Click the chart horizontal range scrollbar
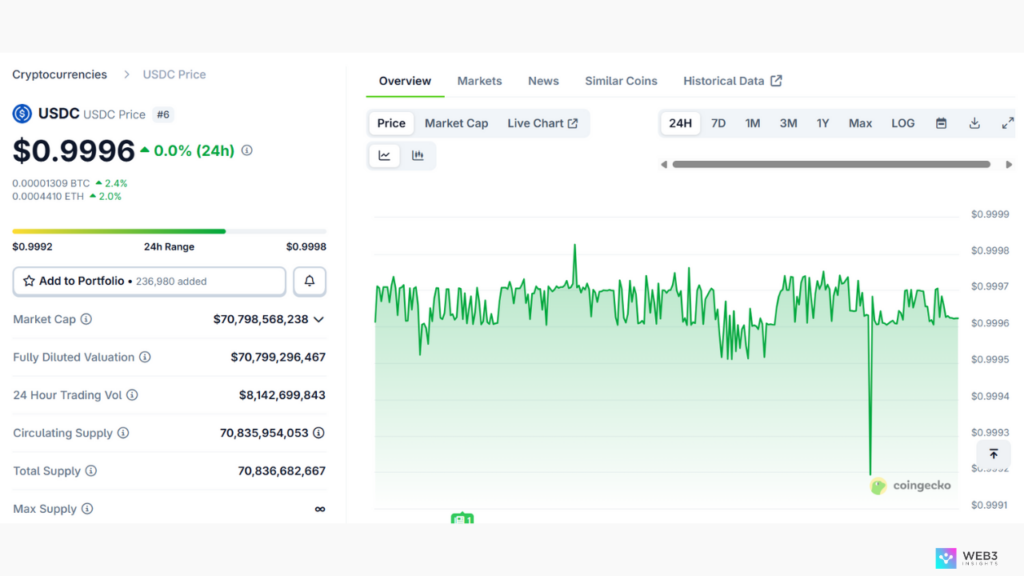Image resolution: width=1024 pixels, height=576 pixels. click(830, 164)
